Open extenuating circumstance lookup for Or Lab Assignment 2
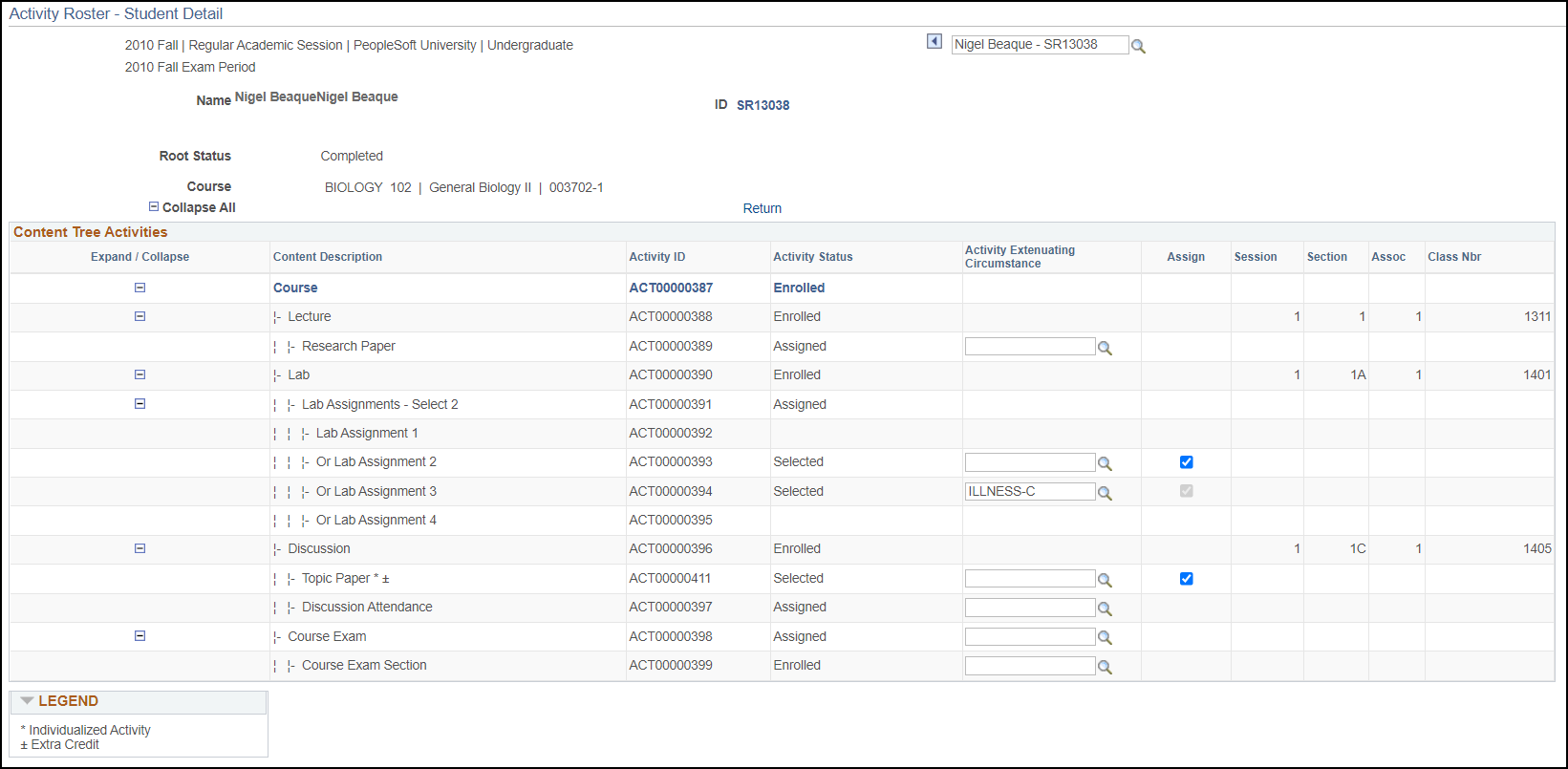The width and height of the screenshot is (1568, 769). (x=1105, y=463)
